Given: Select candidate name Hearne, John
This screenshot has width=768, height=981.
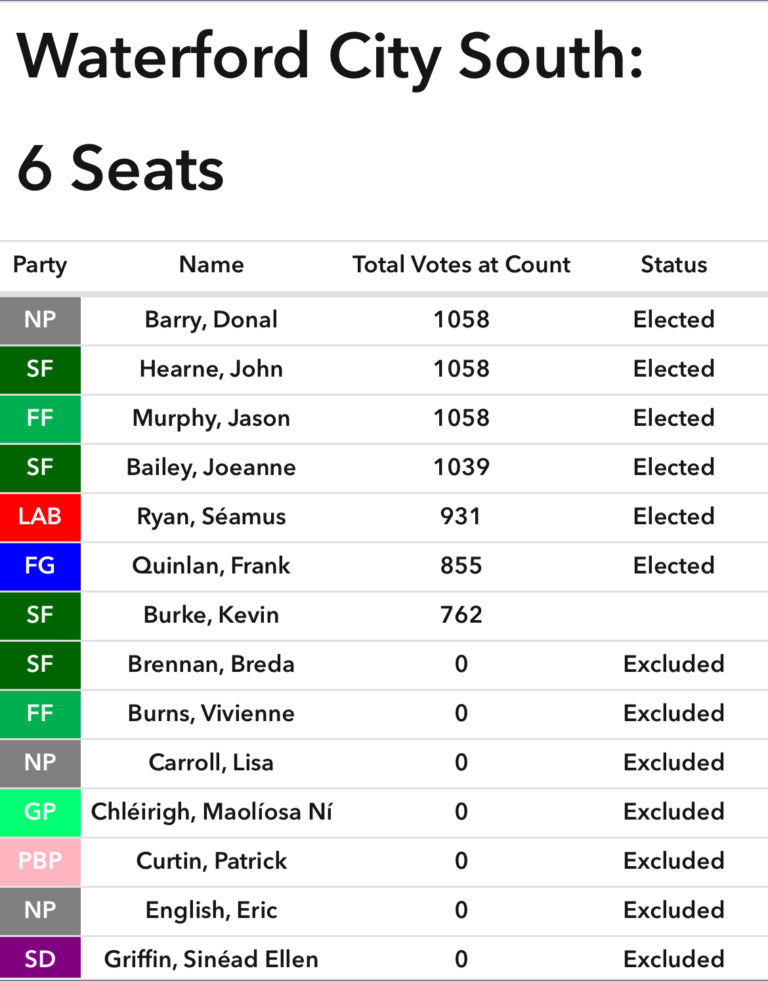Looking at the screenshot, I should (x=211, y=369).
